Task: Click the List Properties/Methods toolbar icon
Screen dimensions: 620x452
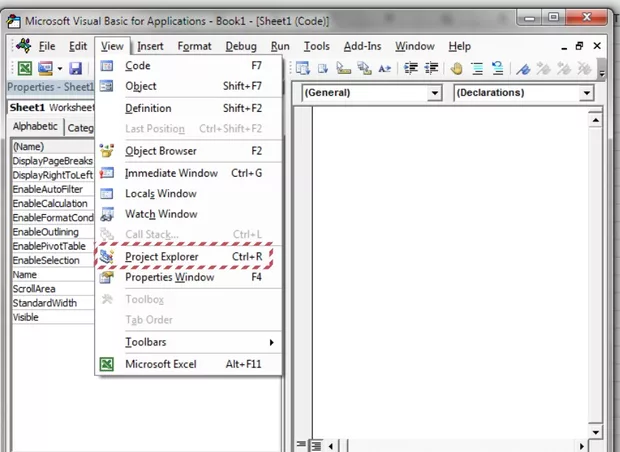Action: tap(303, 68)
